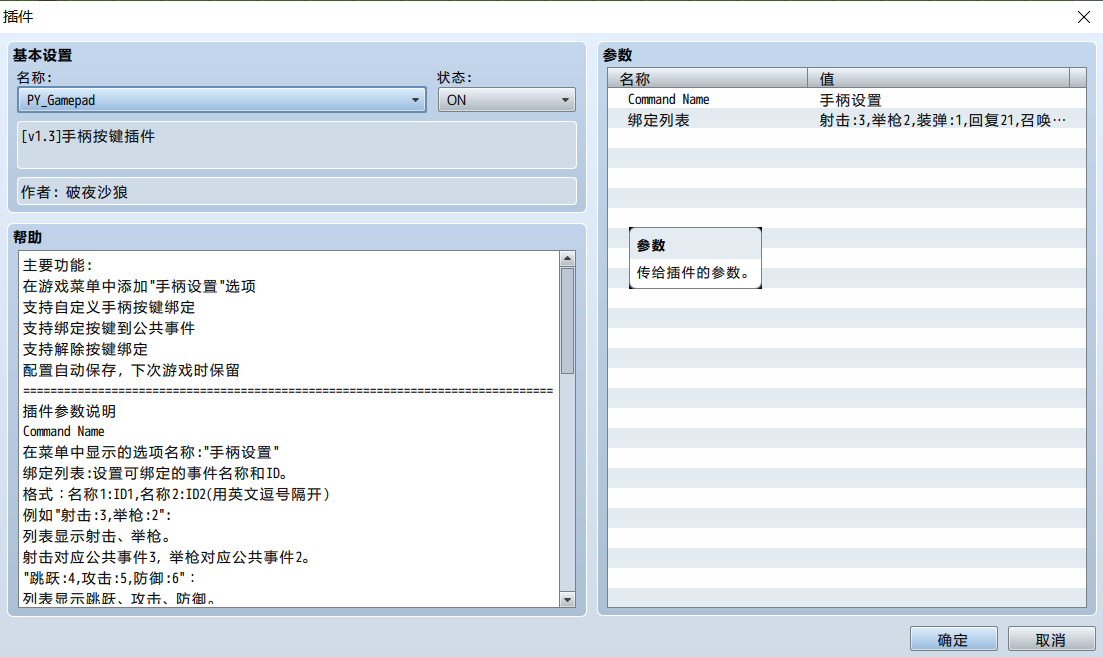Image resolution: width=1103 pixels, height=657 pixels.
Task: Click help line 支持自定义手柄按键绑定
Action: coord(109,307)
